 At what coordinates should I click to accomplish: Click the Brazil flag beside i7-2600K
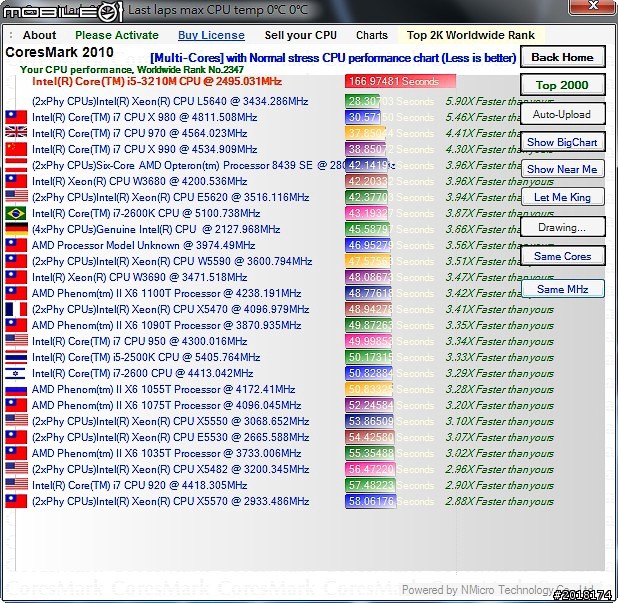(16, 213)
